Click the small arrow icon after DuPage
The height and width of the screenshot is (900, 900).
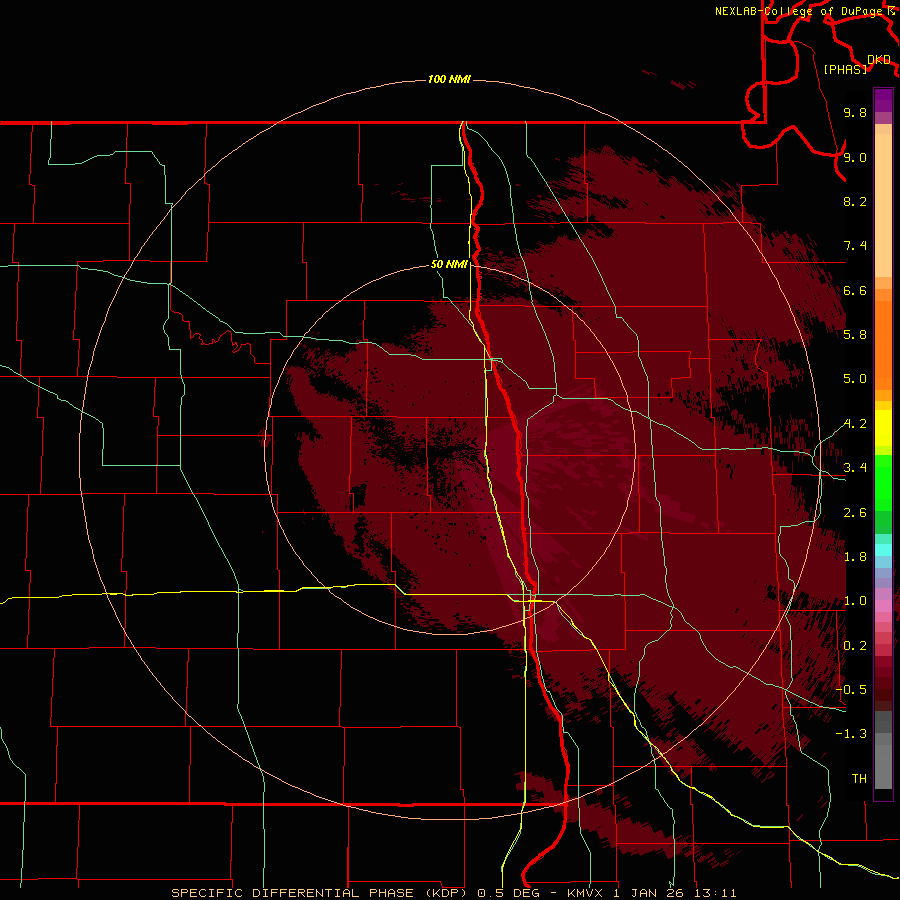891,10
